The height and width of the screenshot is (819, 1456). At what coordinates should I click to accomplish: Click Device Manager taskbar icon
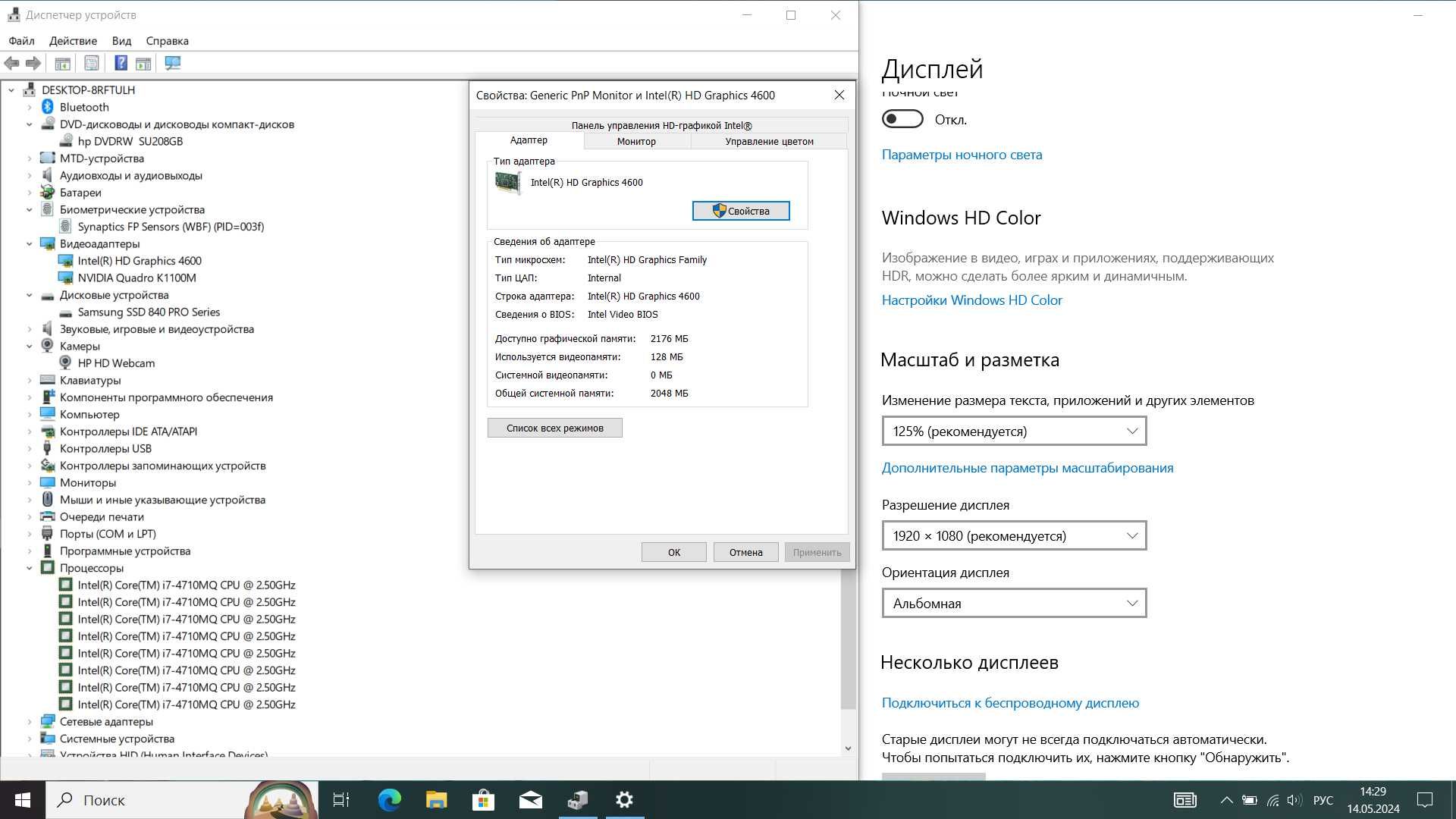point(578,799)
